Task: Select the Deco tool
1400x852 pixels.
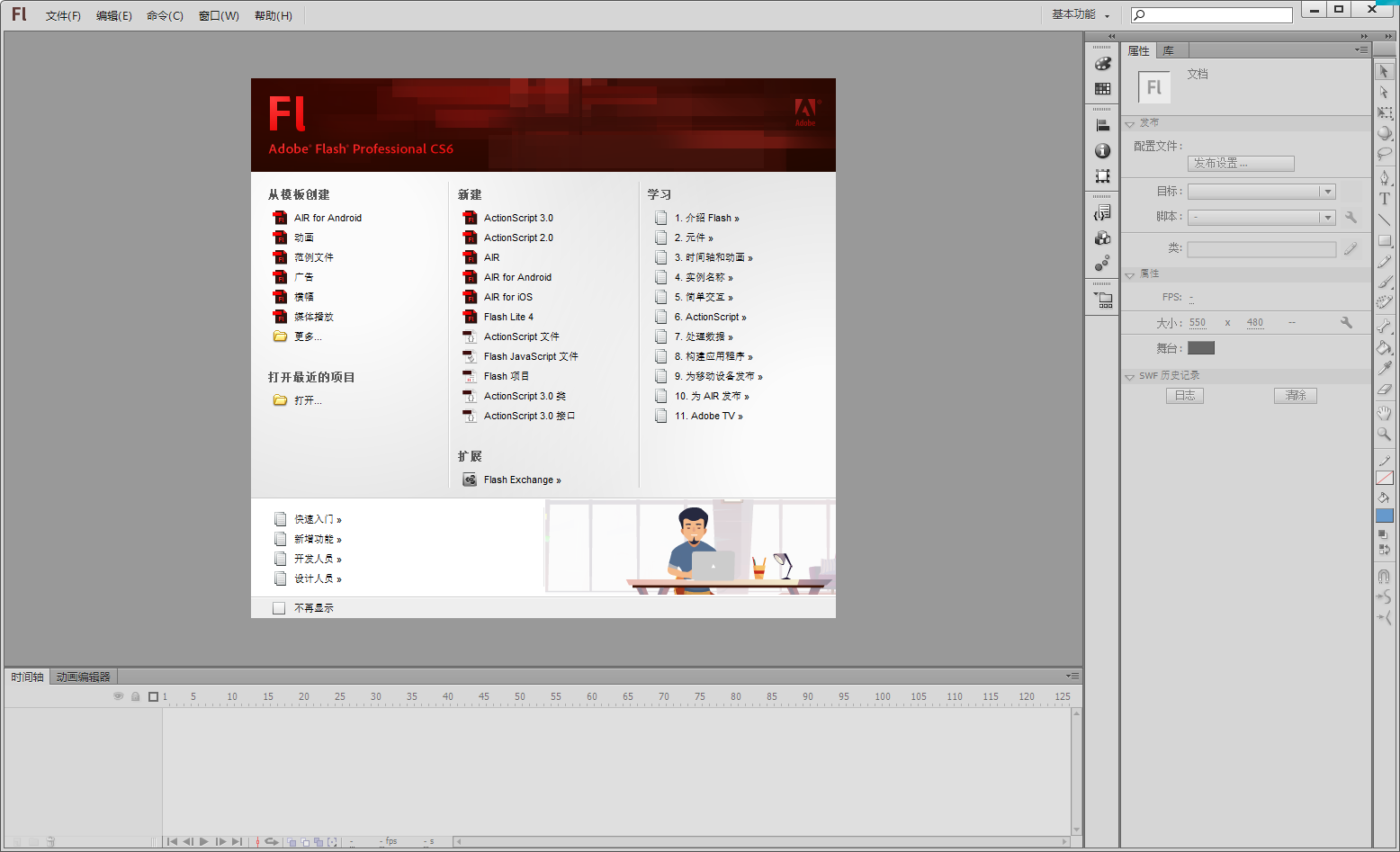Action: 1385,302
